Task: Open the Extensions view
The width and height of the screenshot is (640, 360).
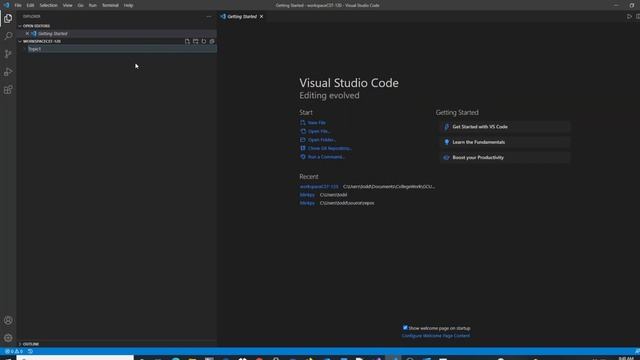Action: (x=8, y=90)
